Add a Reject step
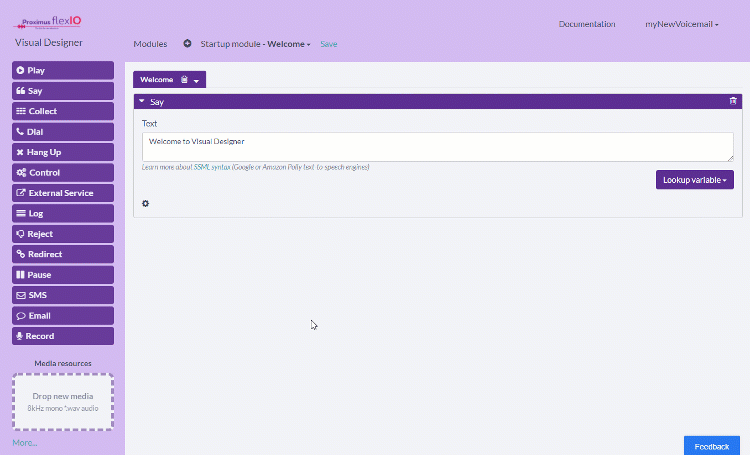The image size is (750, 455). click(63, 234)
